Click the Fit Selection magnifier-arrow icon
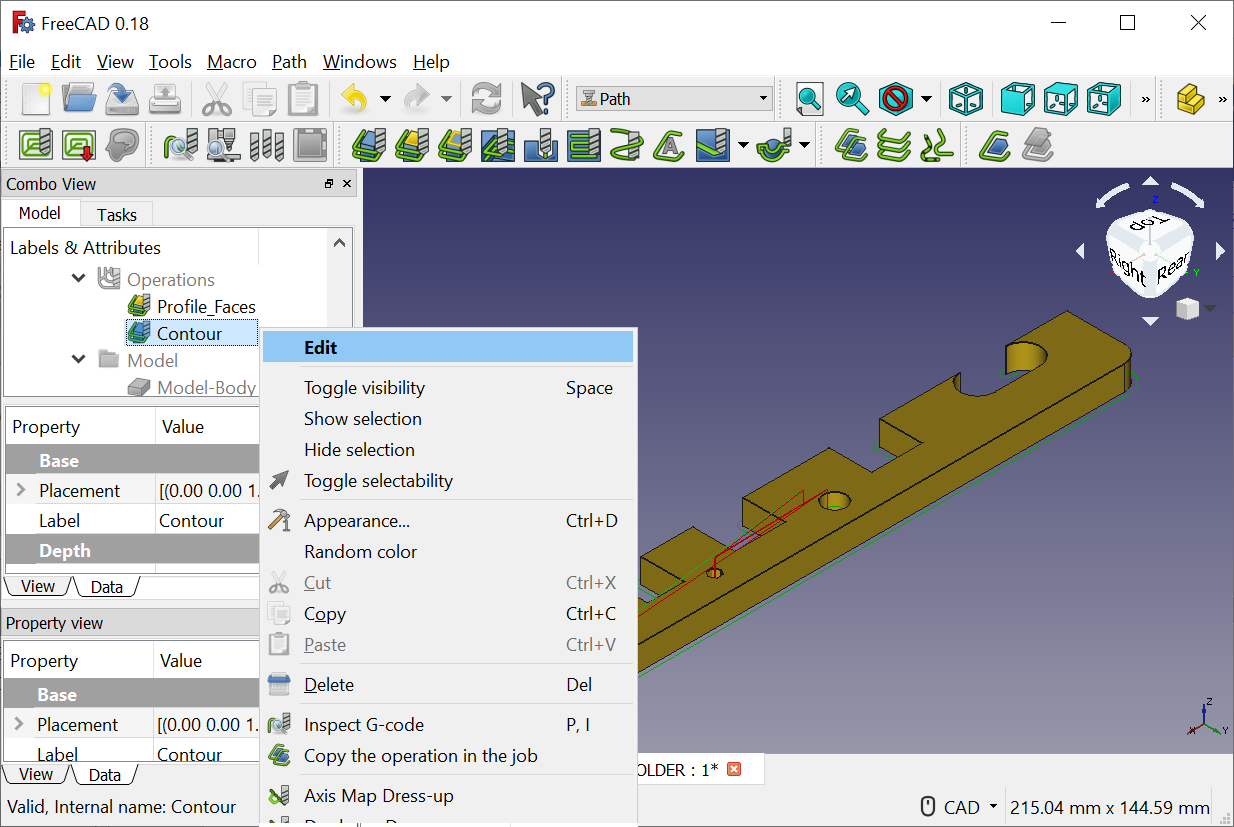Screen dimensions: 1234x827 coord(852,99)
